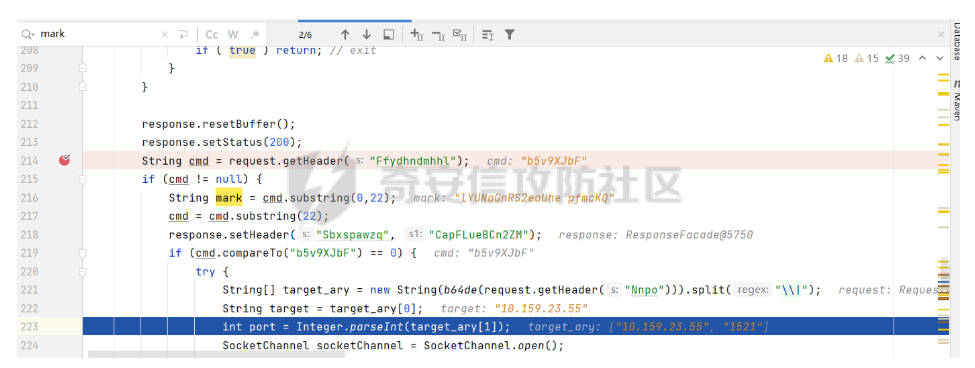The width and height of the screenshot is (975, 368).
Task: Toggle breakpoint on line 214
Action: (x=65, y=161)
